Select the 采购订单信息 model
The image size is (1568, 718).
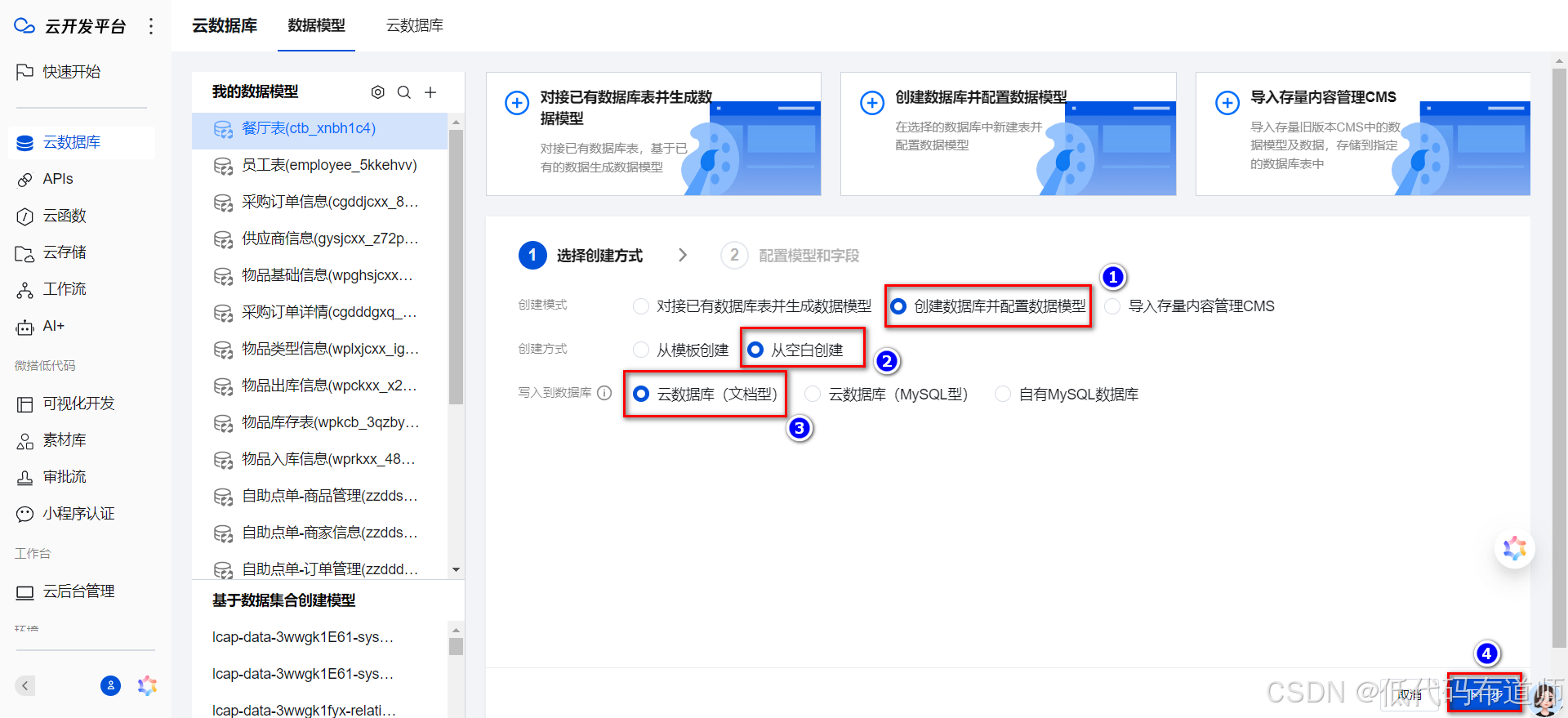pos(319,203)
